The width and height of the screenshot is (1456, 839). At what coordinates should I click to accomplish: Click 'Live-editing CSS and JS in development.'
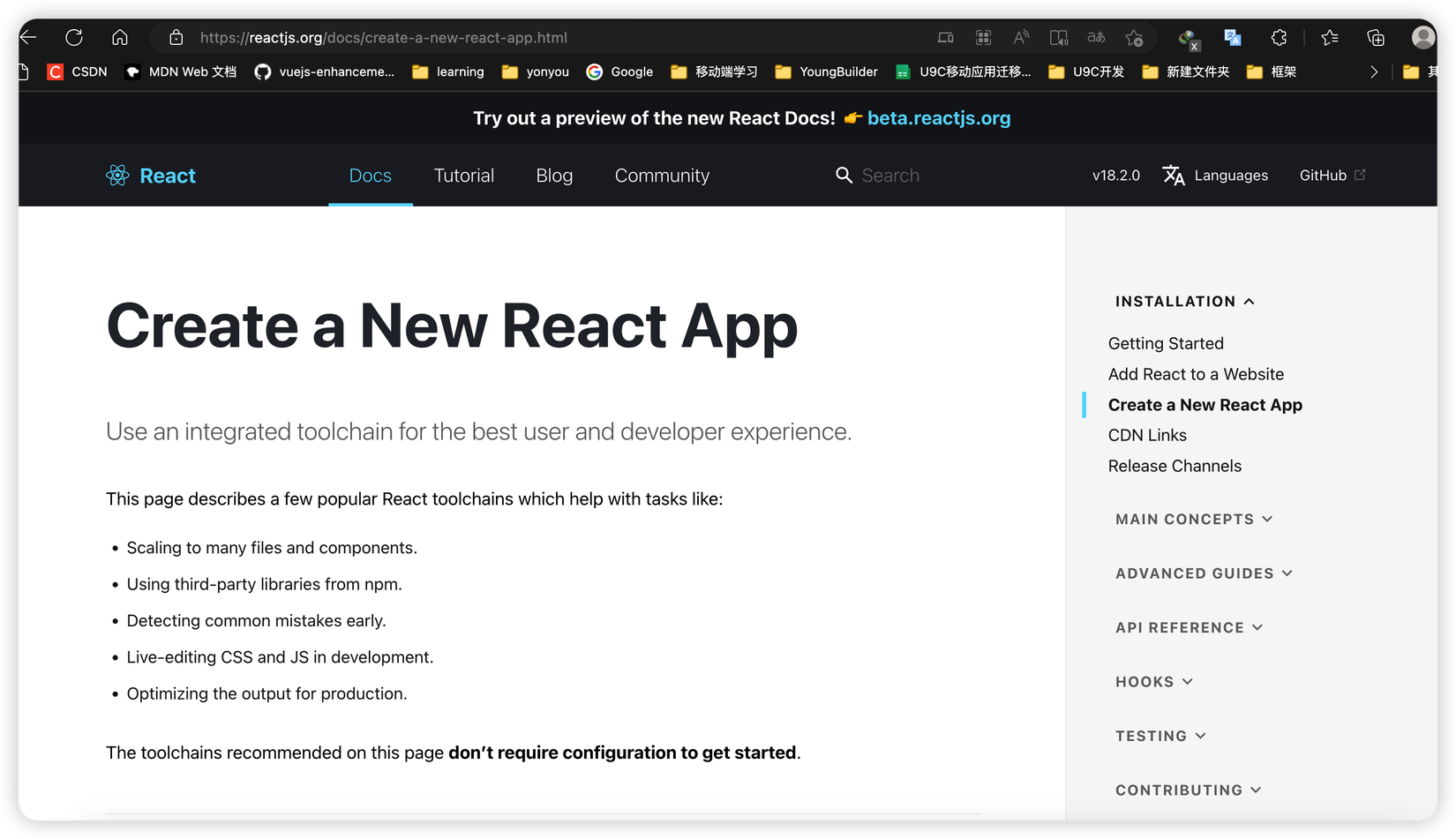pos(281,657)
